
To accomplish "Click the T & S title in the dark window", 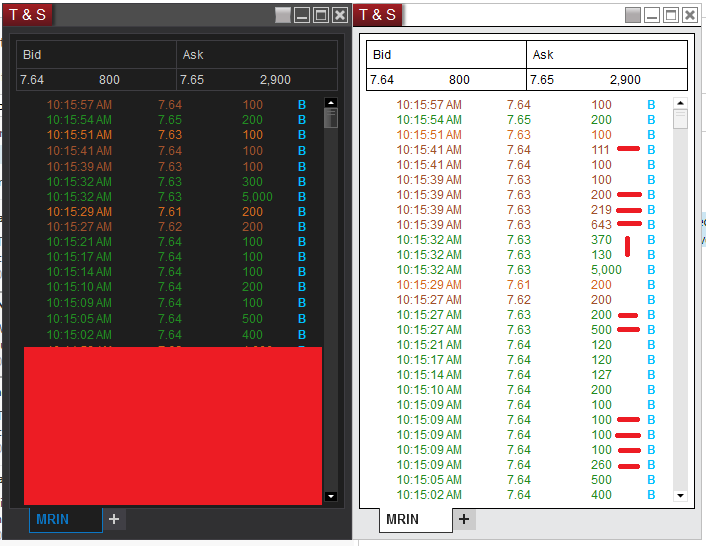I will pyautogui.click(x=27, y=14).
